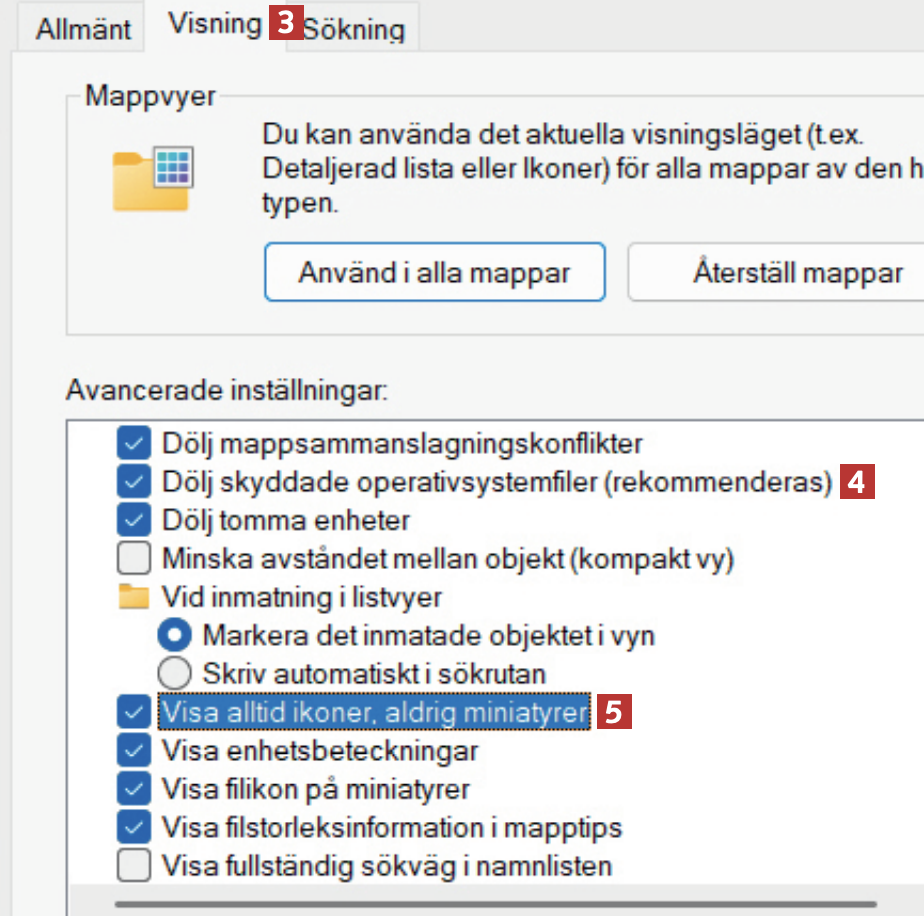
Task: Click the horizontal scrollbar below the settings list
Action: (x=500, y=904)
